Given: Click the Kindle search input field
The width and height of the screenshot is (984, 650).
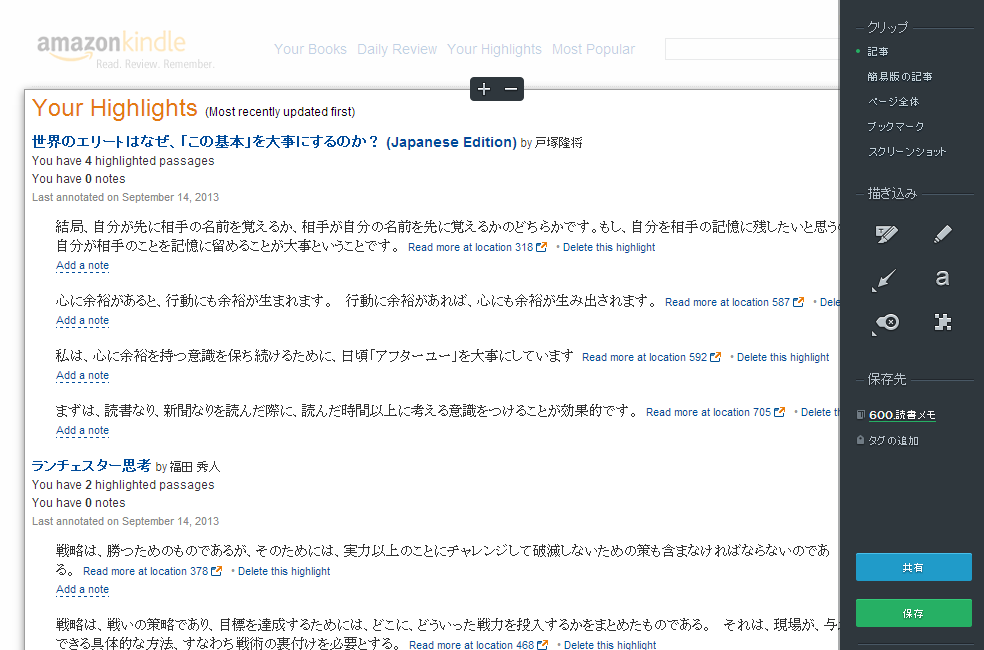Looking at the screenshot, I should point(752,49).
